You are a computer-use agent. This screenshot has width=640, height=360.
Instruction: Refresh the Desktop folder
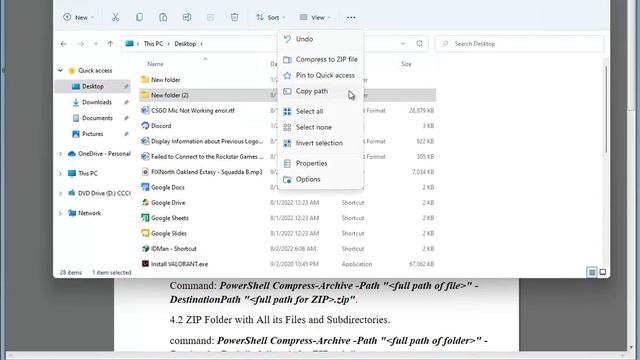point(420,43)
